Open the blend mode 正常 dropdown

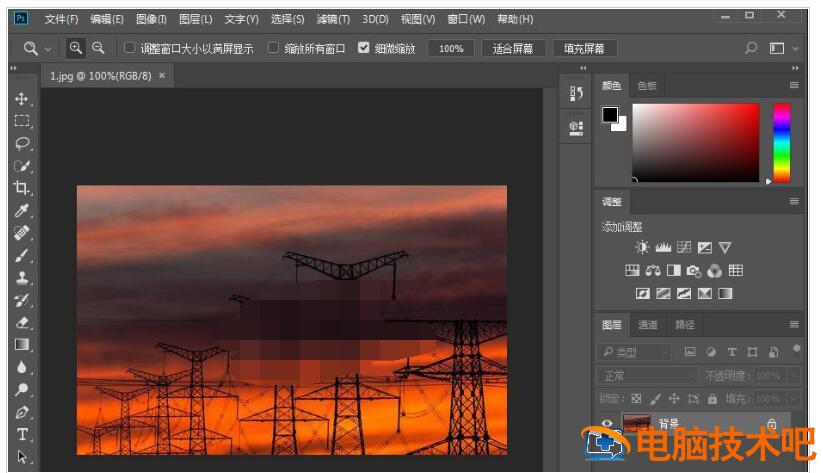pos(645,376)
